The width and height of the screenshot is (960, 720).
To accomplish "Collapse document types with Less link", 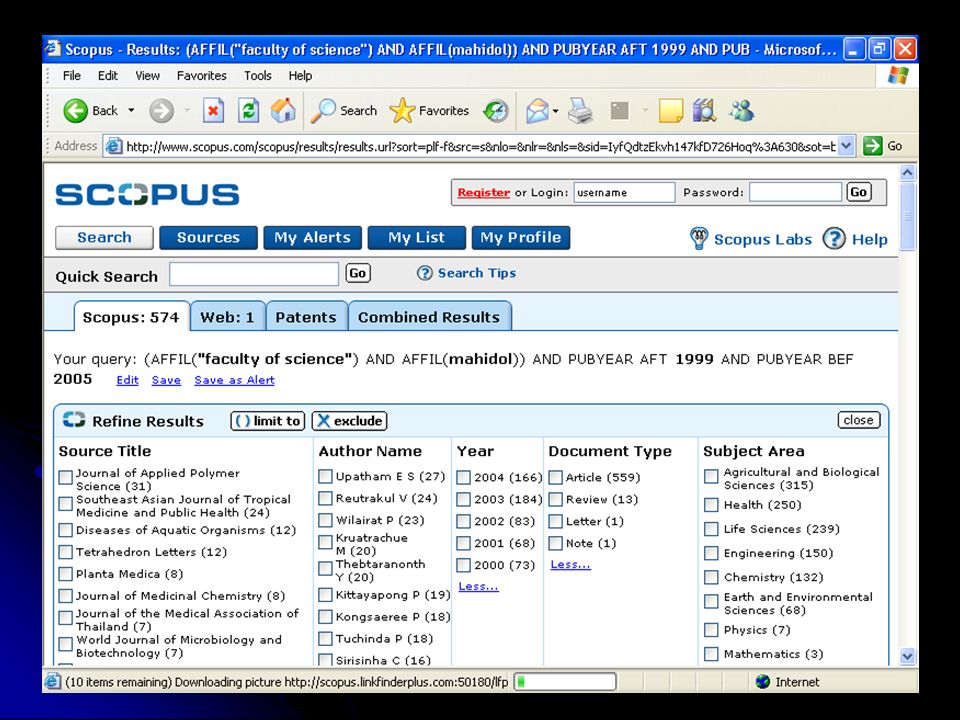I will pos(571,564).
